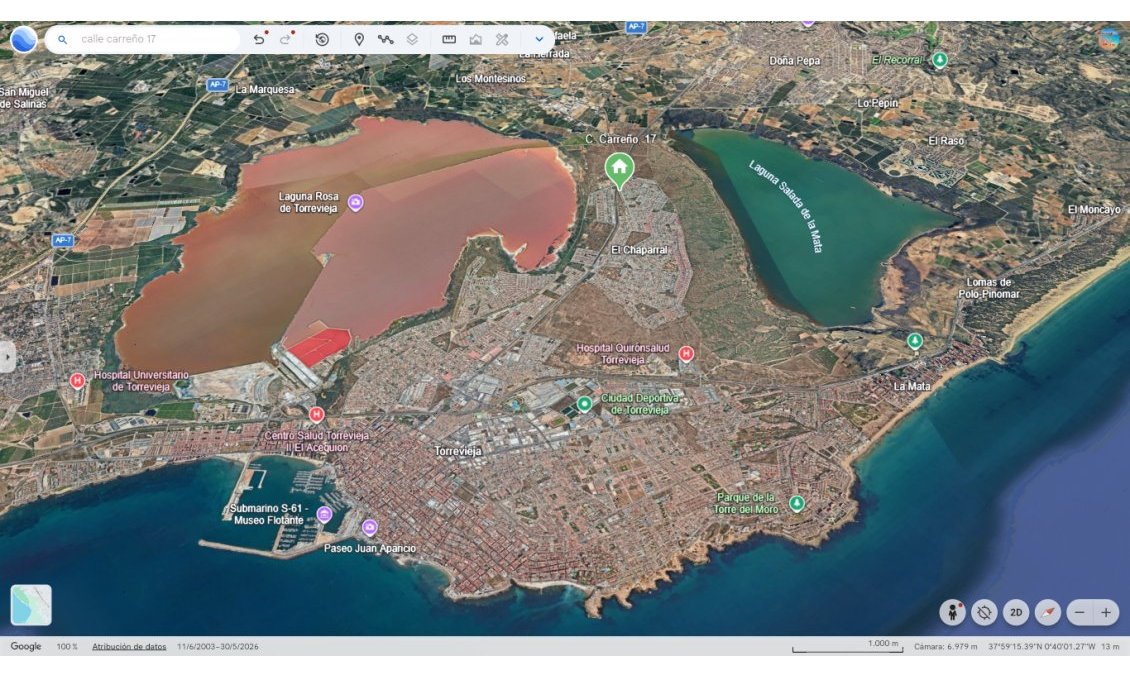Click the 1.000 m scale bar
This screenshot has height=678, width=1130.
tap(848, 646)
